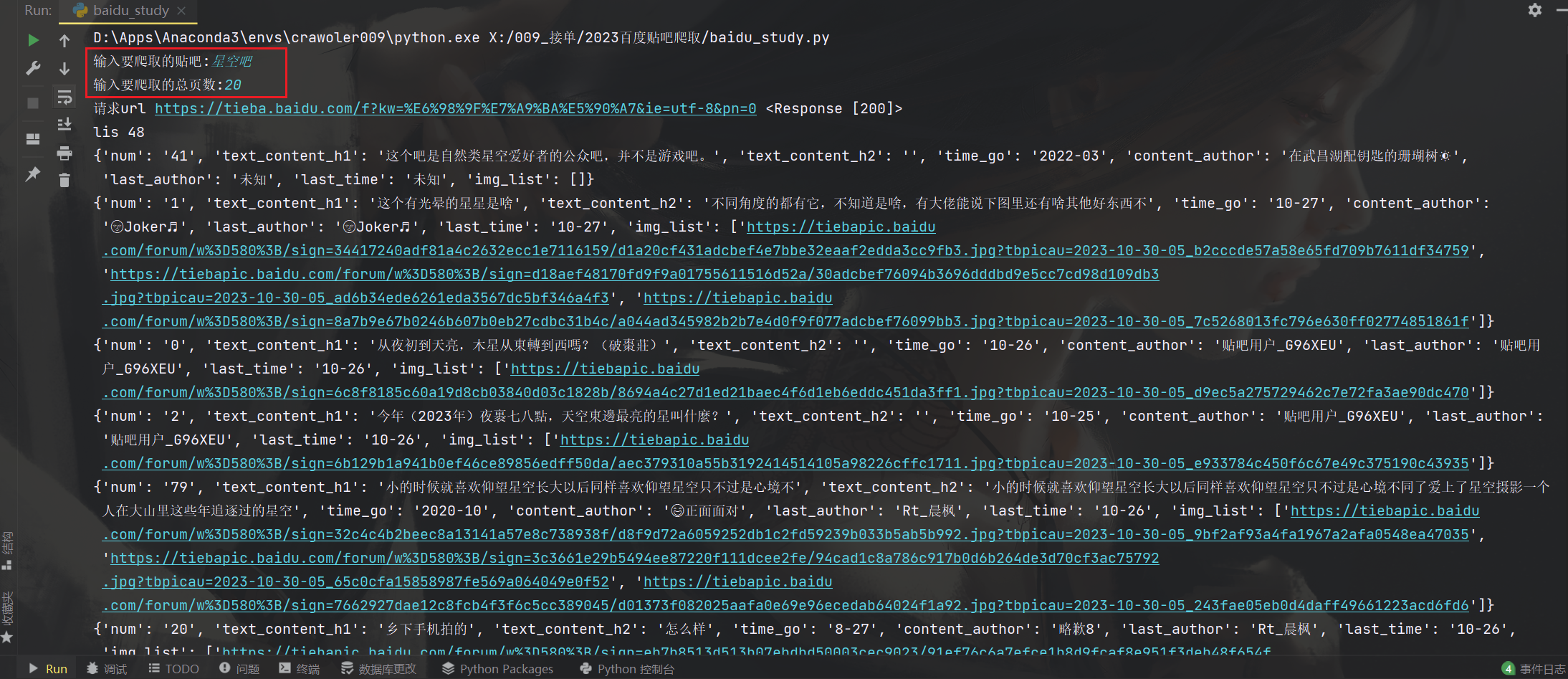Switch to Python 控制台 tab
Viewport: 1568px width, 679px height.
pos(635,668)
